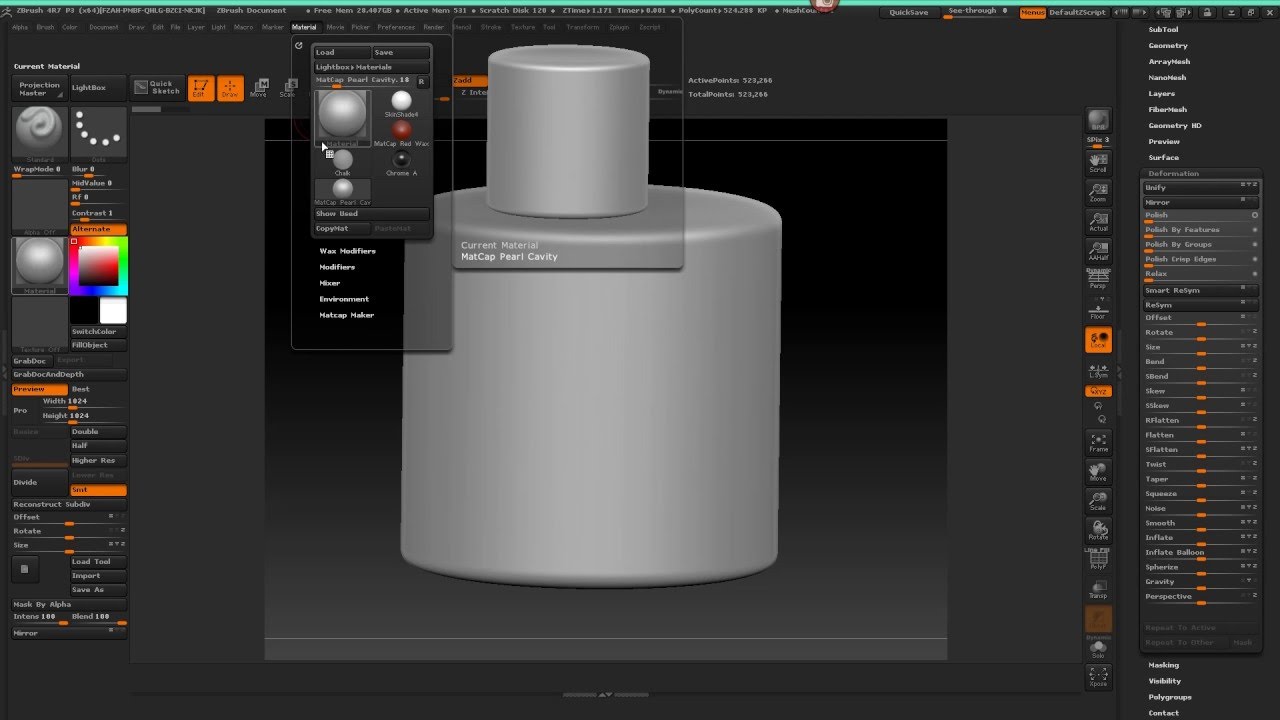Choose the Chrome A material

[401, 162]
